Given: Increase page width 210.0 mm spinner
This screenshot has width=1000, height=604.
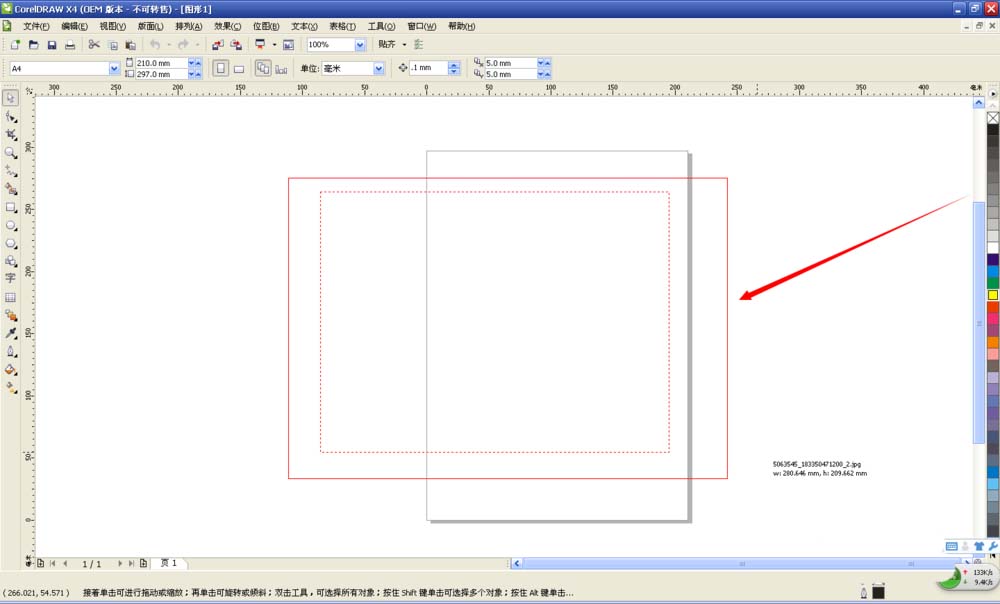Looking at the screenshot, I should click(199, 63).
